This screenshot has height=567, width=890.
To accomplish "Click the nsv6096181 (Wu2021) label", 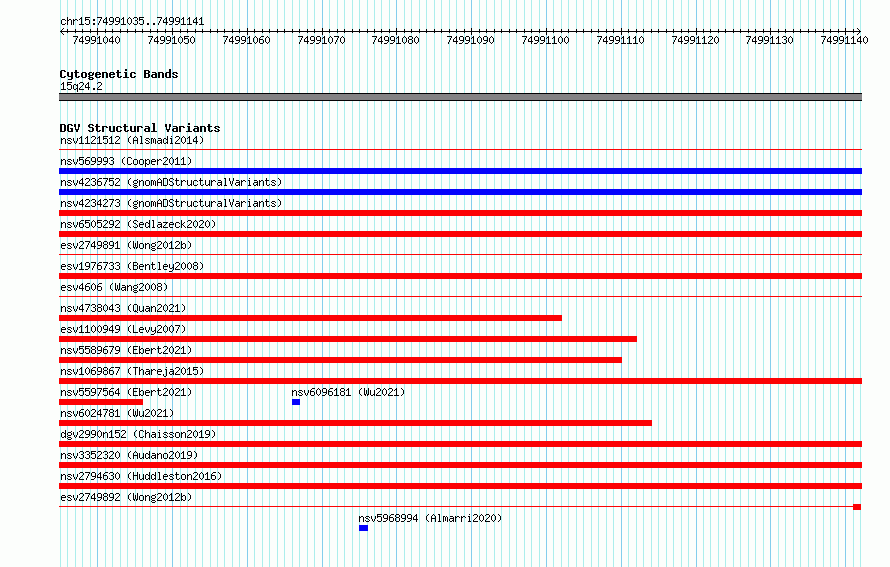I will (348, 392).
